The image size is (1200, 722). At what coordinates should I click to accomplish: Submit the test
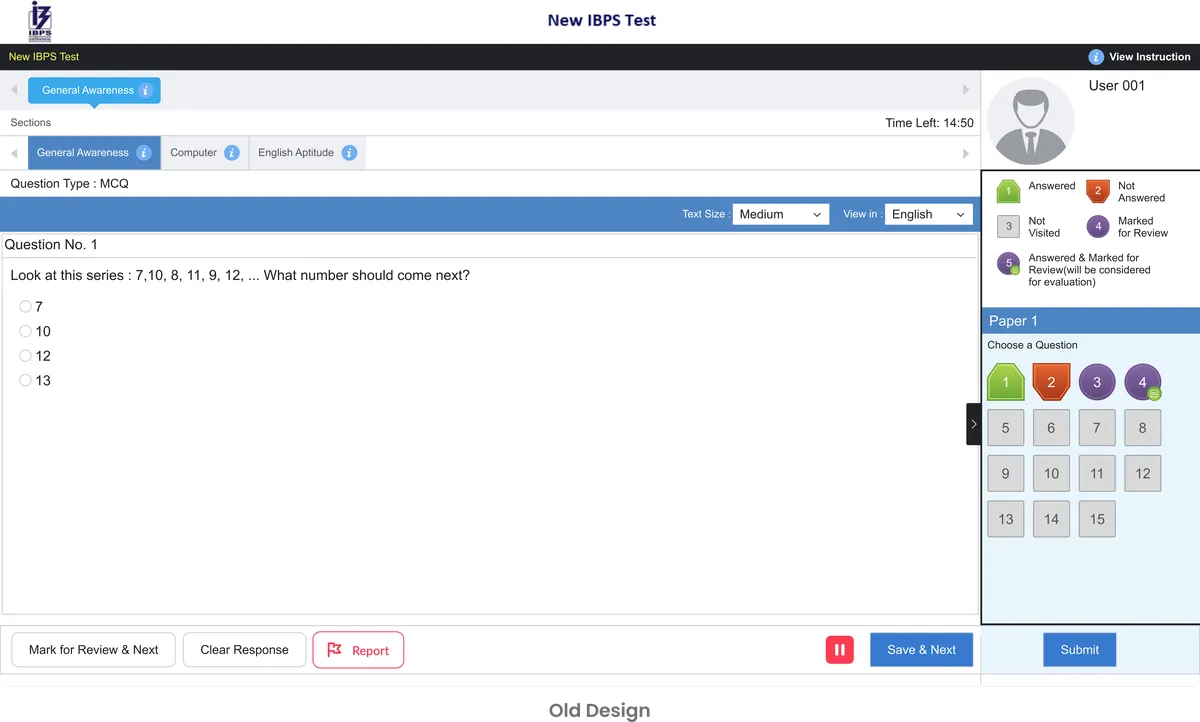pyautogui.click(x=1080, y=650)
